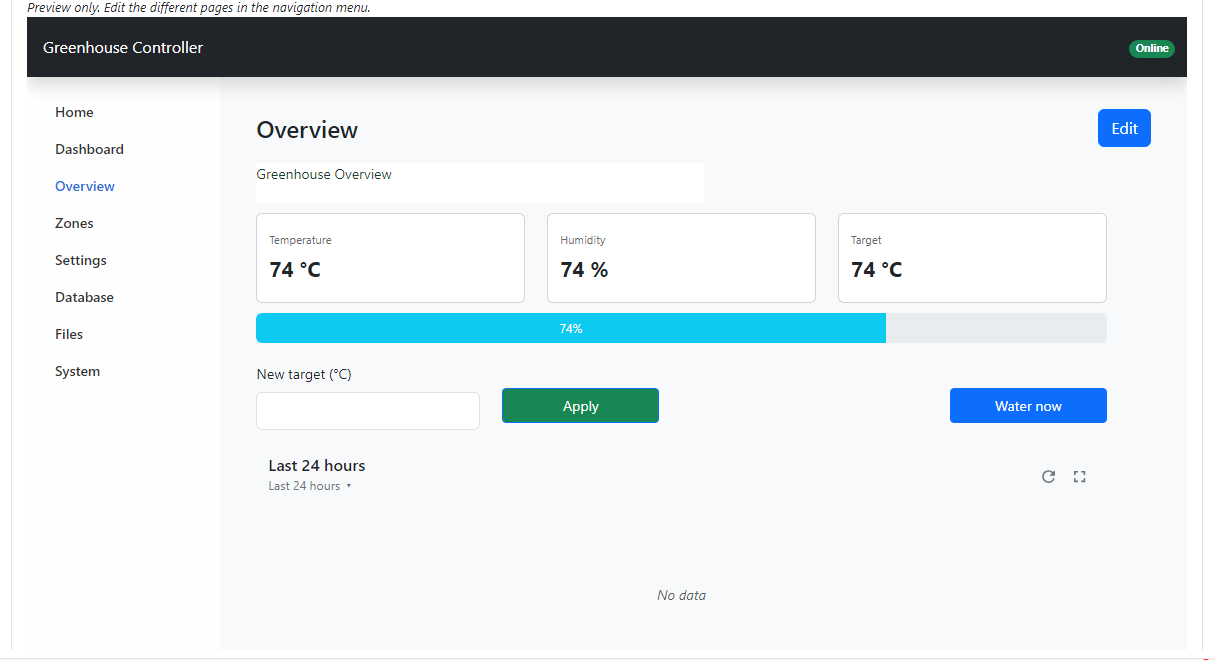Open Files in the sidebar

point(69,334)
